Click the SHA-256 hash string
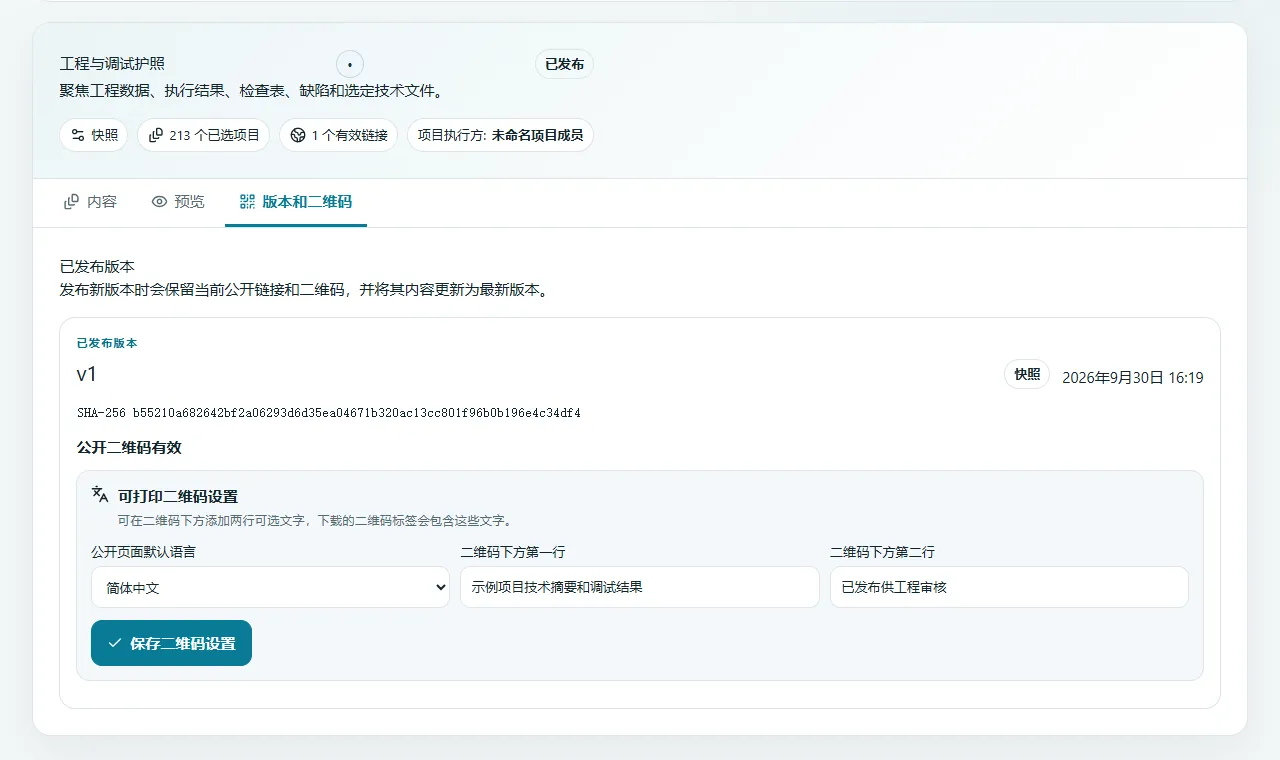This screenshot has height=760, width=1280. pyautogui.click(x=329, y=413)
